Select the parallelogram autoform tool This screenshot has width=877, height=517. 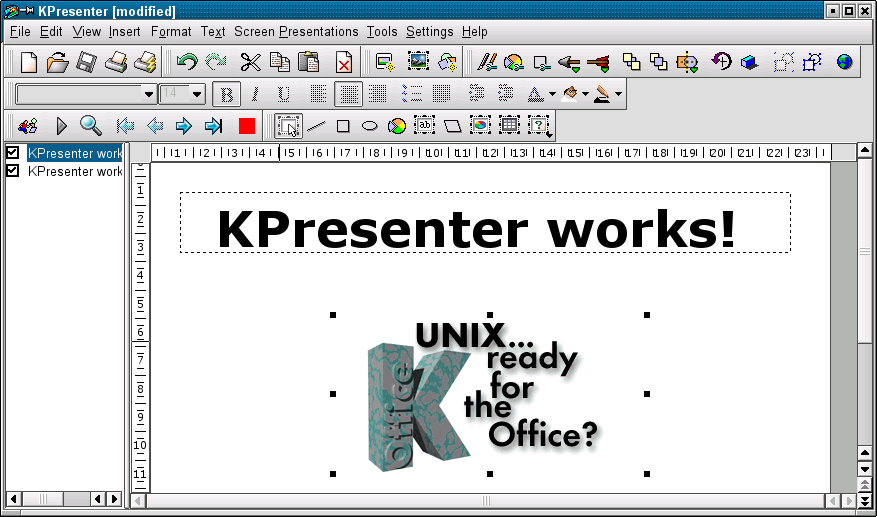click(452, 126)
